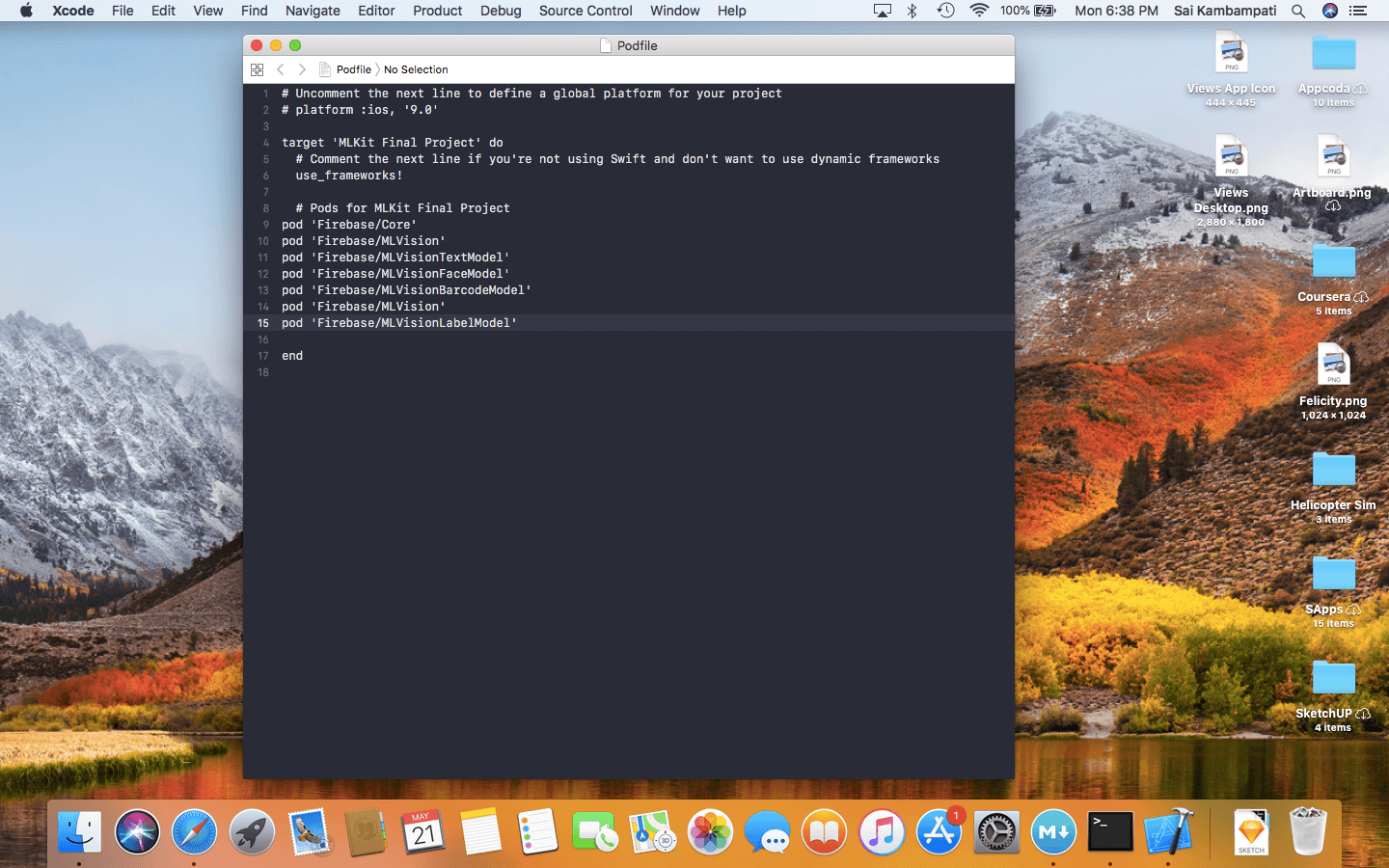
Task: Open System Preferences in the dock
Action: click(x=995, y=831)
